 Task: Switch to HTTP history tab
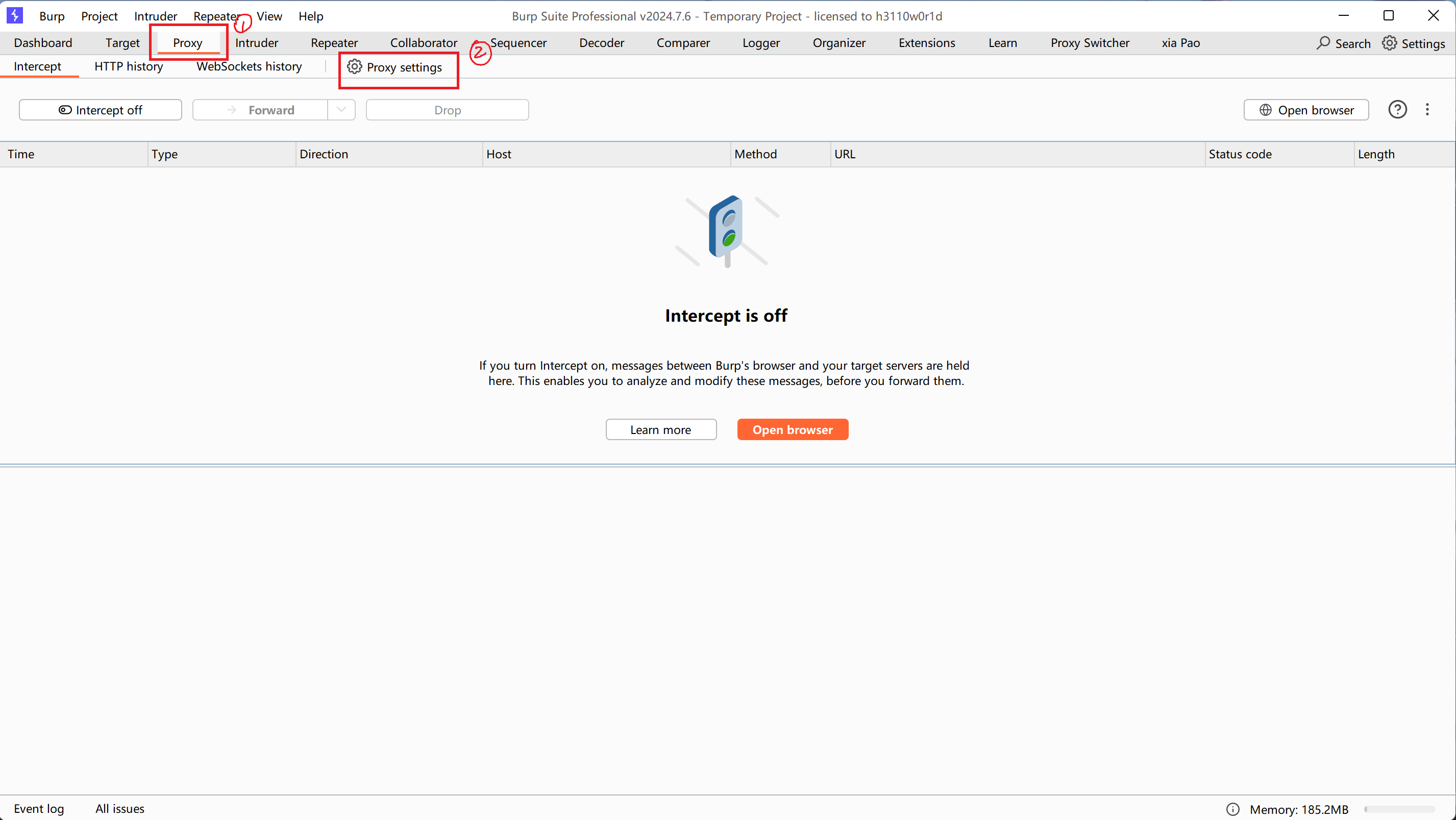coord(129,67)
